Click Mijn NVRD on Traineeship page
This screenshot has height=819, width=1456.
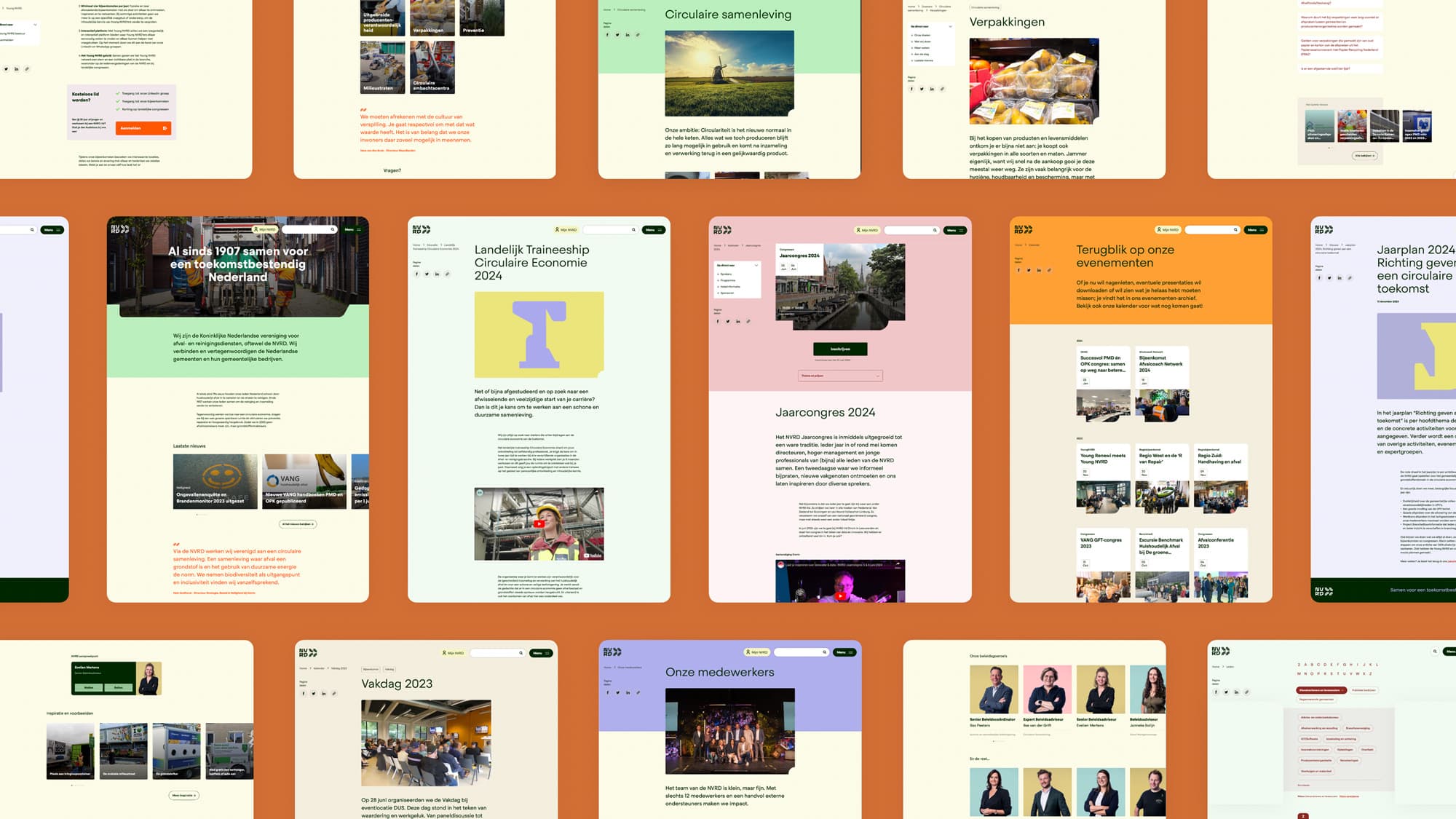pos(566,230)
